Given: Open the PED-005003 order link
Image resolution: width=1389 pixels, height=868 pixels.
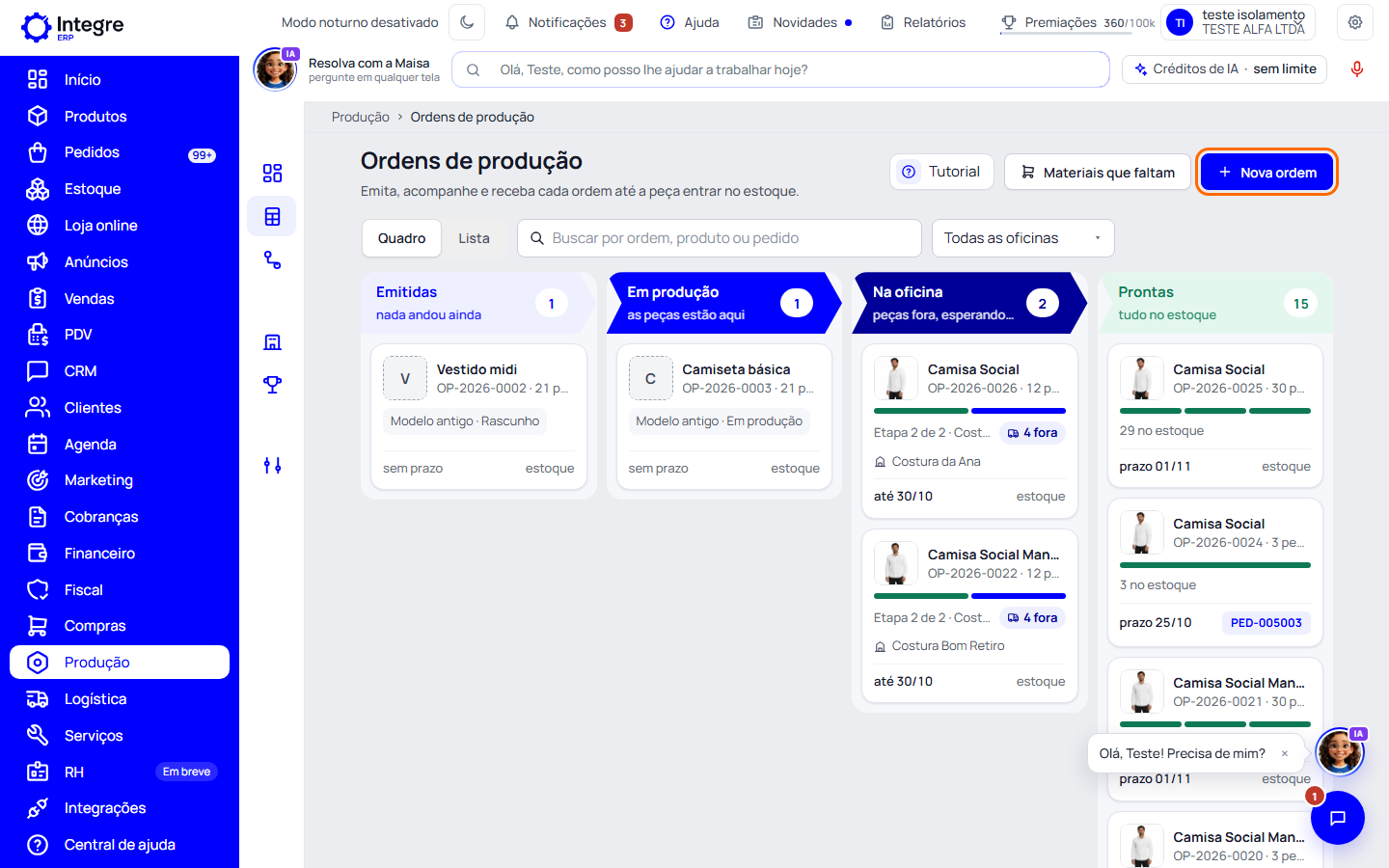Looking at the screenshot, I should click(1266, 623).
